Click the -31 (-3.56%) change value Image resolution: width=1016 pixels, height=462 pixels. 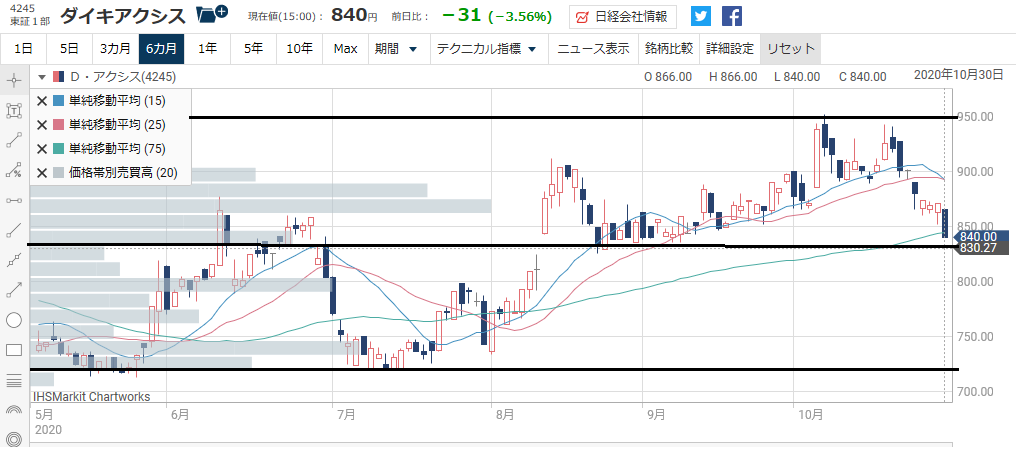coord(496,16)
